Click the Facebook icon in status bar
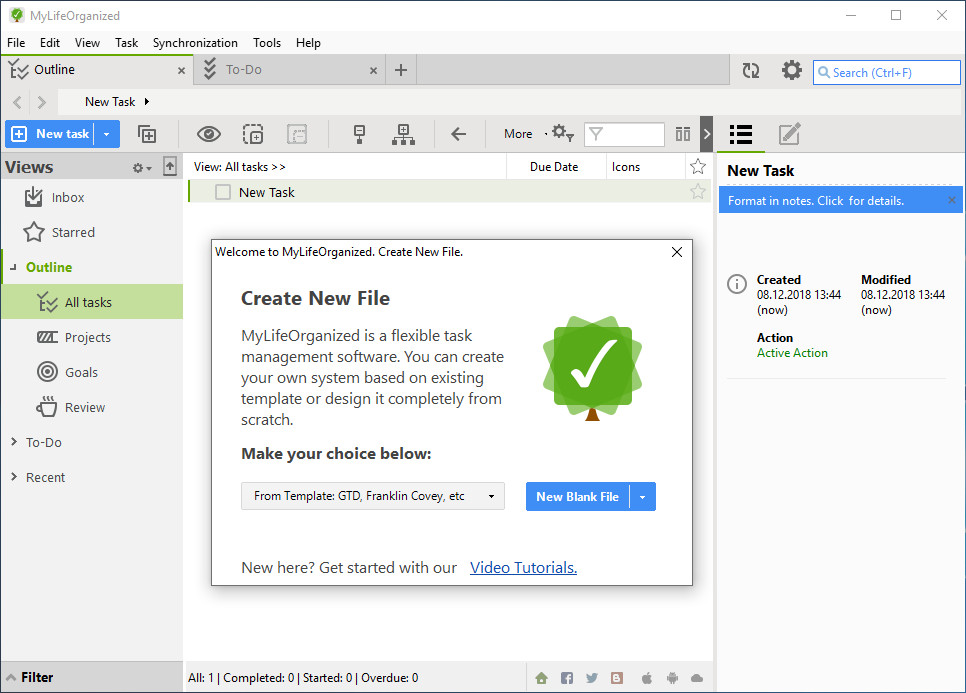Screen dimensions: 966x693 [567, 678]
